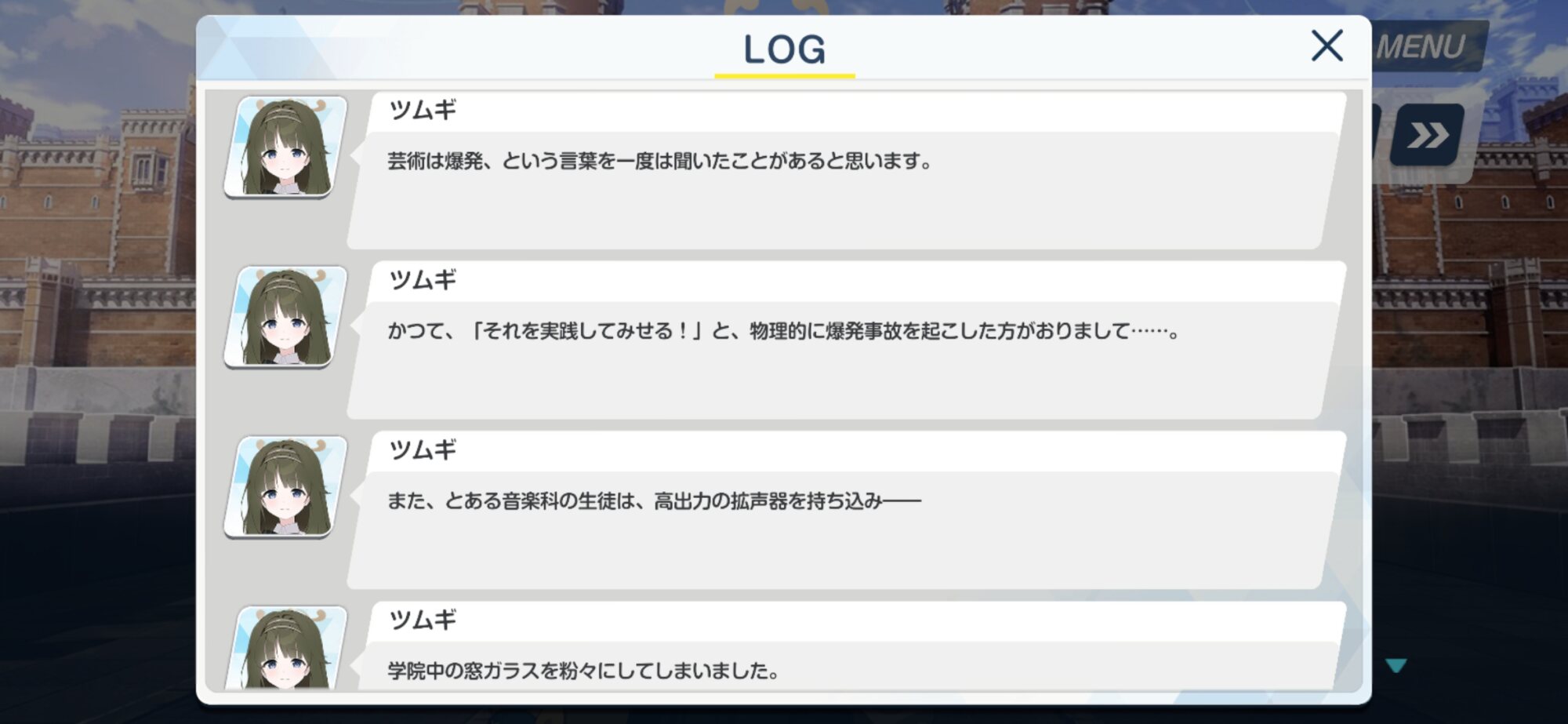This screenshot has height=724, width=1568.
Task: Click the teal down-arrow advance indicator
Action: [x=1396, y=665]
